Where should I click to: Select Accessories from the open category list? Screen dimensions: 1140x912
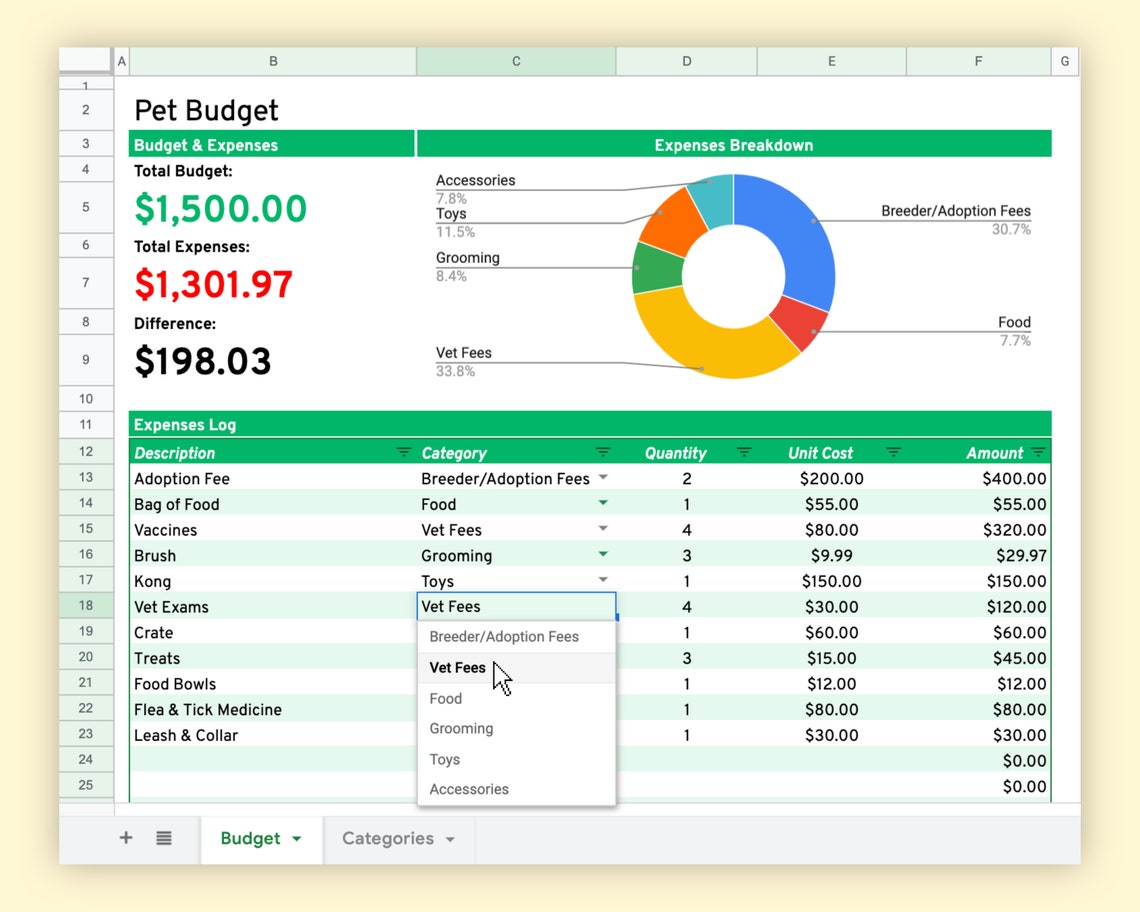click(469, 789)
